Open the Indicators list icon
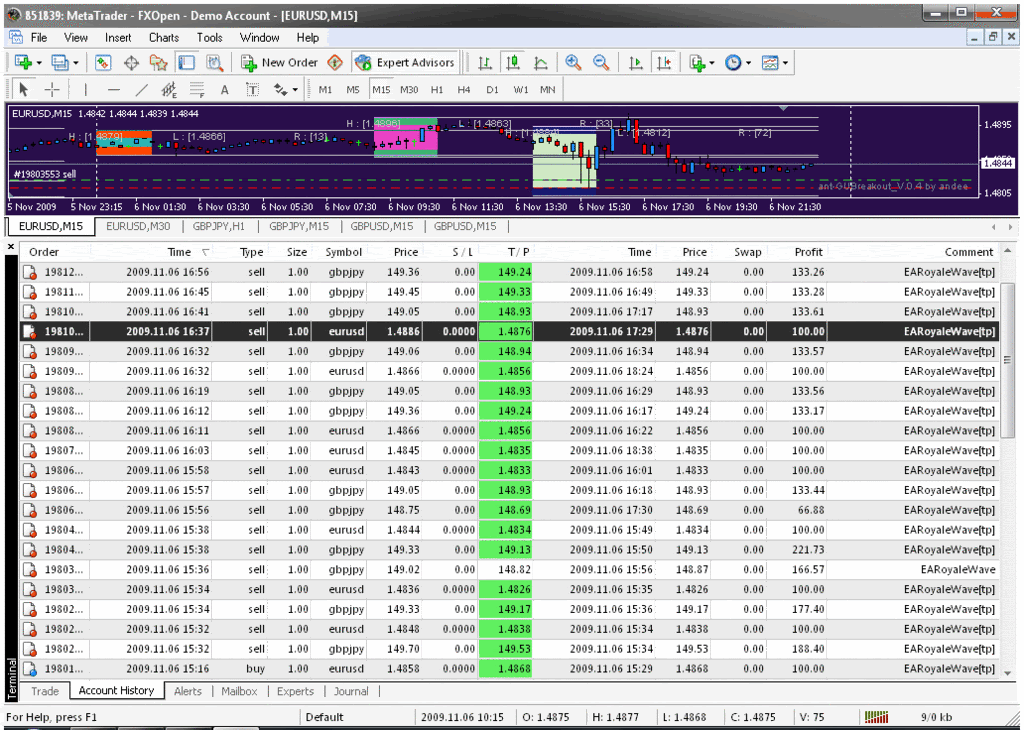1024x730 pixels. 696,63
